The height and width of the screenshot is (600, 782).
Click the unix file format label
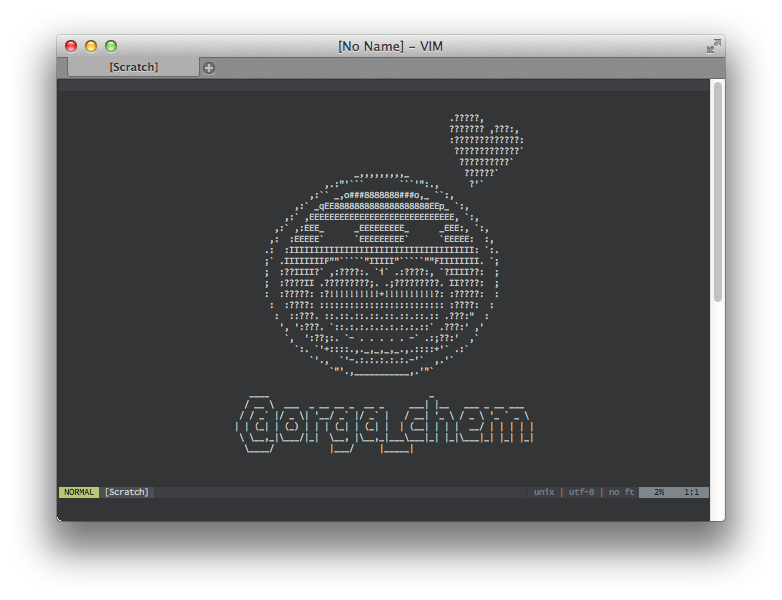544,492
